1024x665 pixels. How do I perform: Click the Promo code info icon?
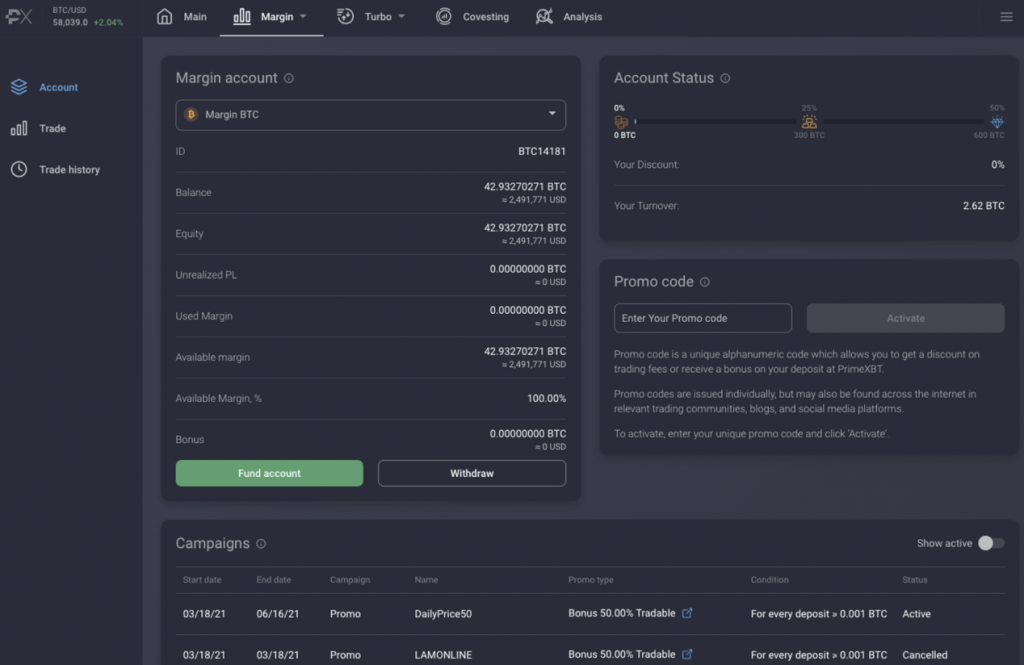705,282
